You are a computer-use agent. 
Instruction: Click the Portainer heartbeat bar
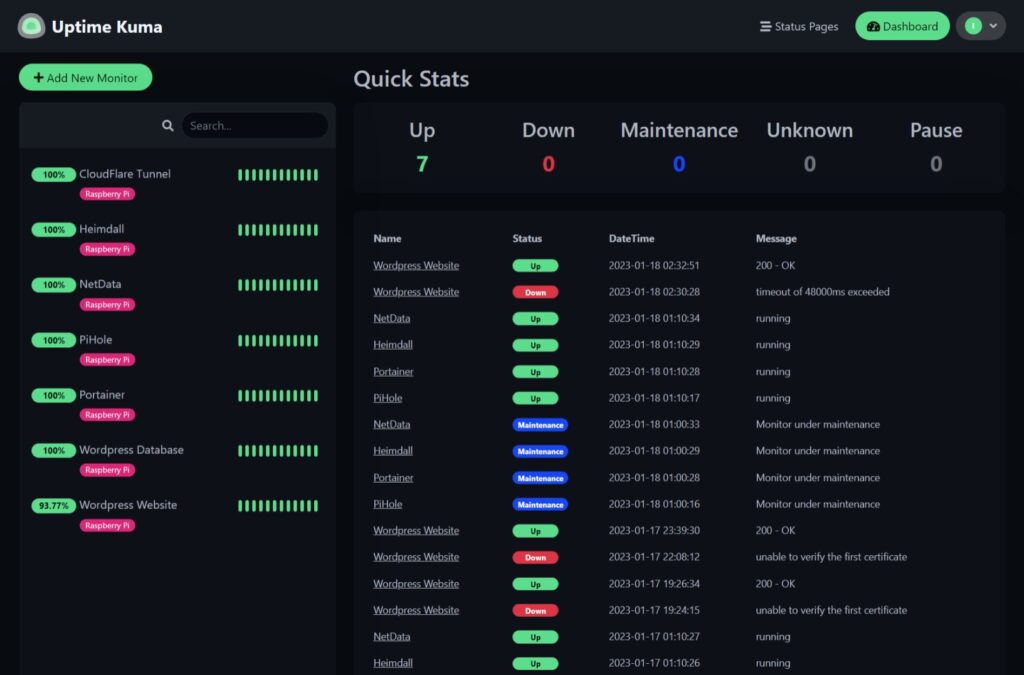pos(278,396)
